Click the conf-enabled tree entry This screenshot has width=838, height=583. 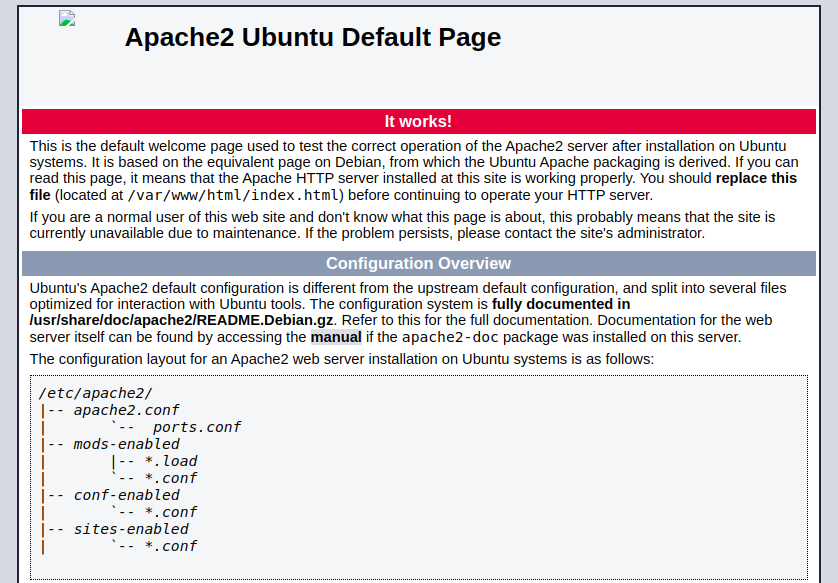[x=126, y=495]
